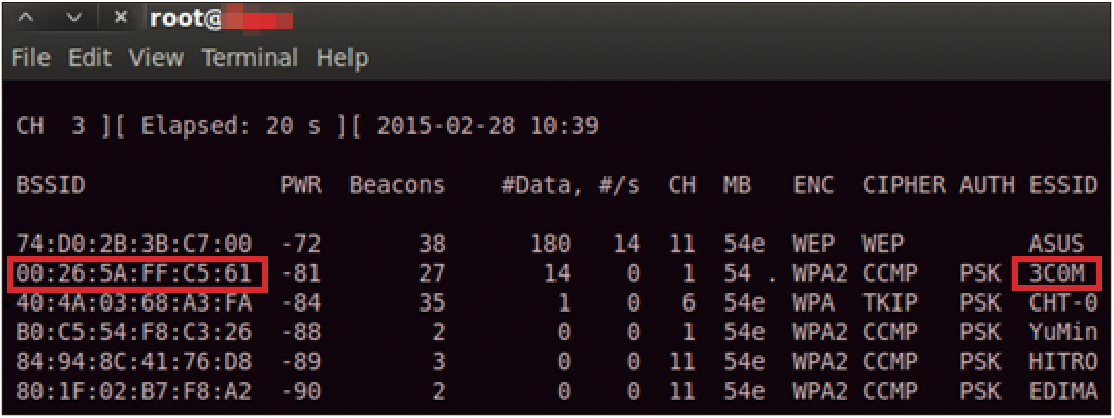Screen dimensions: 1114x418
Task: Click the highlighted ESSID 3C0M
Action: [1056, 274]
